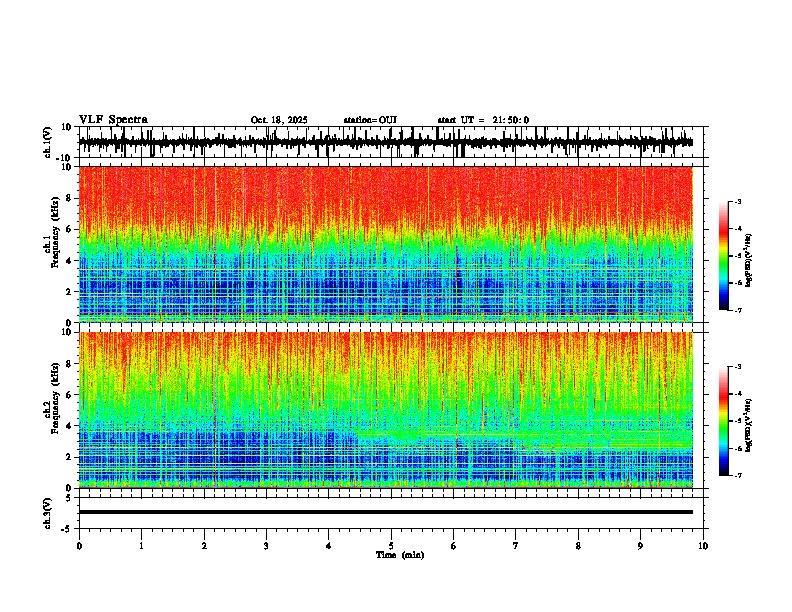Image resolution: width=792 pixels, height=612 pixels.
Task: Click the 'Time (min)' axis label
Action: click(400, 555)
